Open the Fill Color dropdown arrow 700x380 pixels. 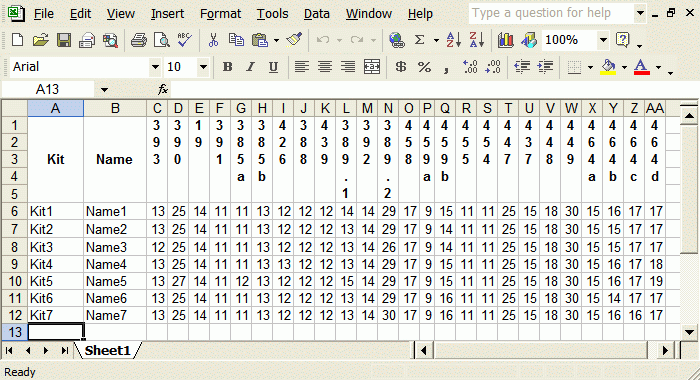click(x=624, y=67)
